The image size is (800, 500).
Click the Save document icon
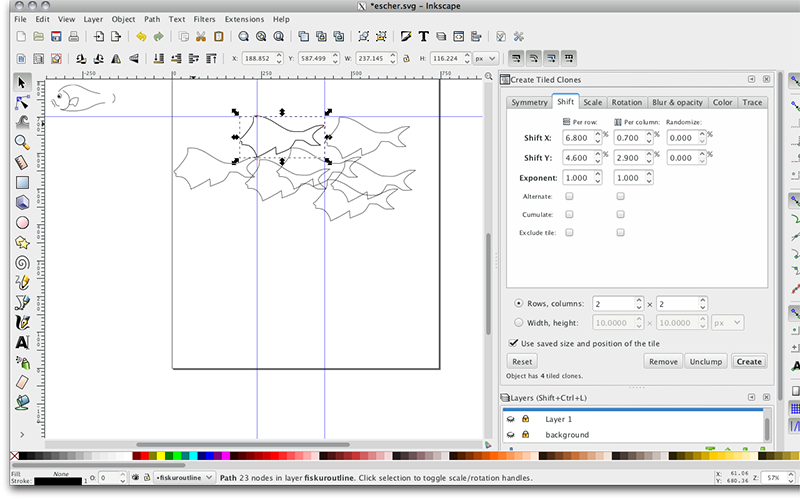[x=56, y=37]
